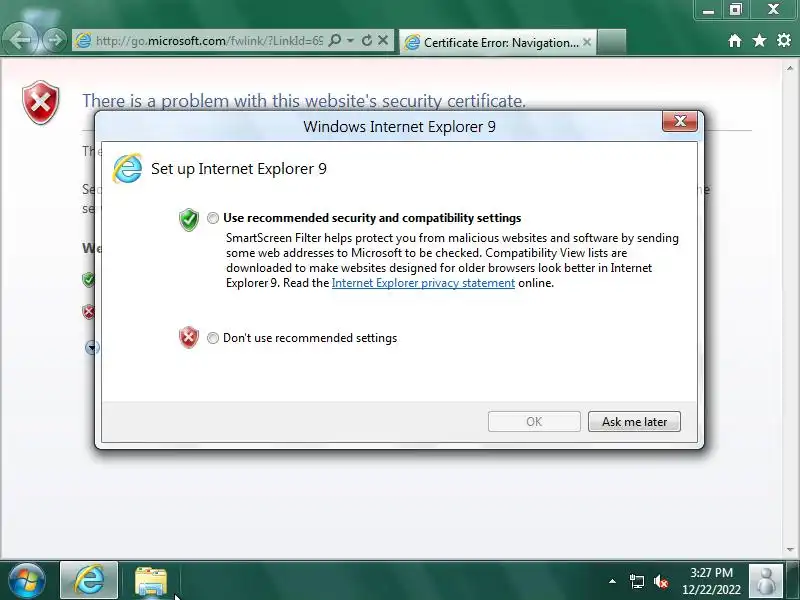Expand the More information arrow on the page

click(x=91, y=348)
